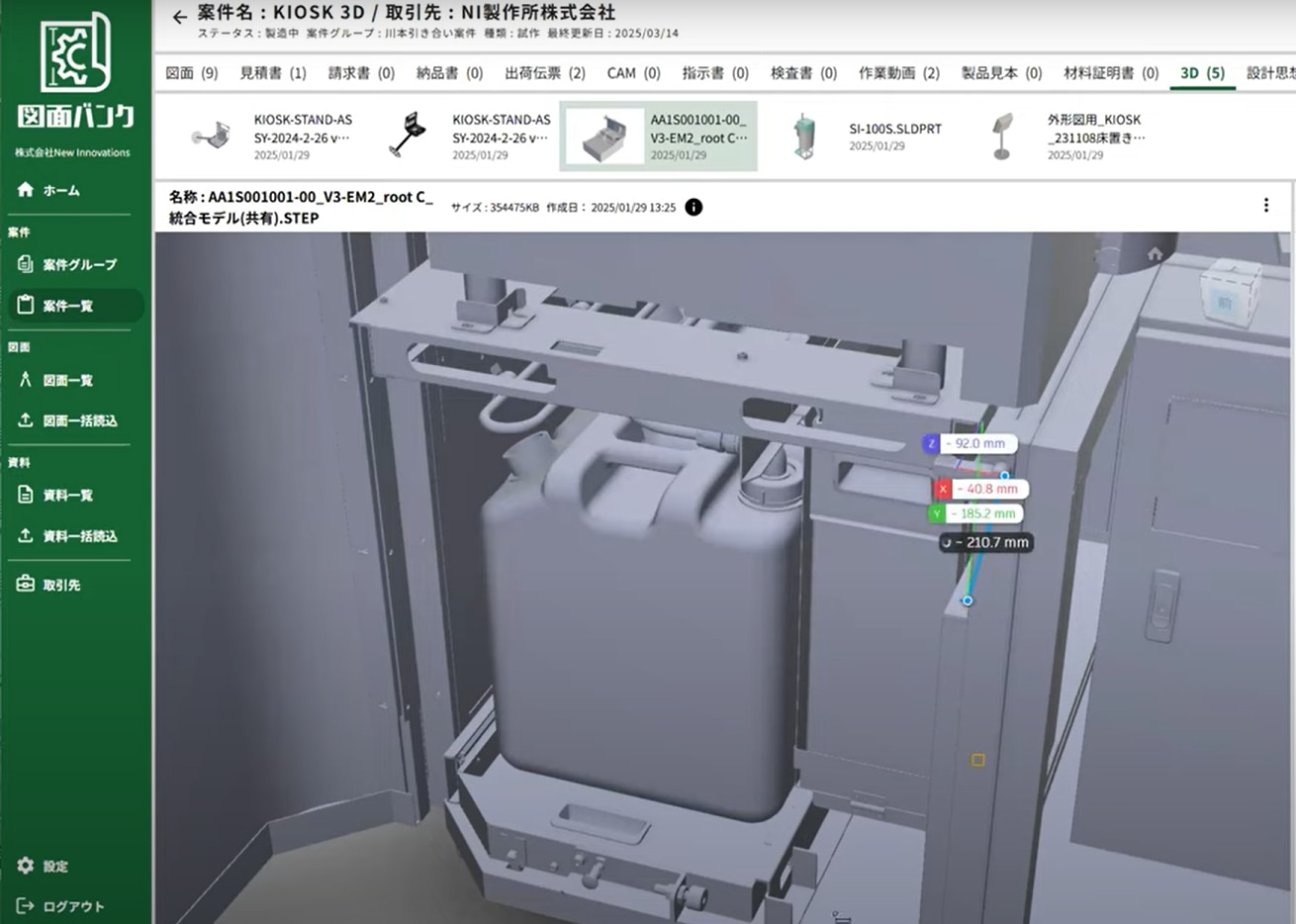Open 図面一括読込 upload page
The height and width of the screenshot is (924, 1296).
click(x=79, y=420)
